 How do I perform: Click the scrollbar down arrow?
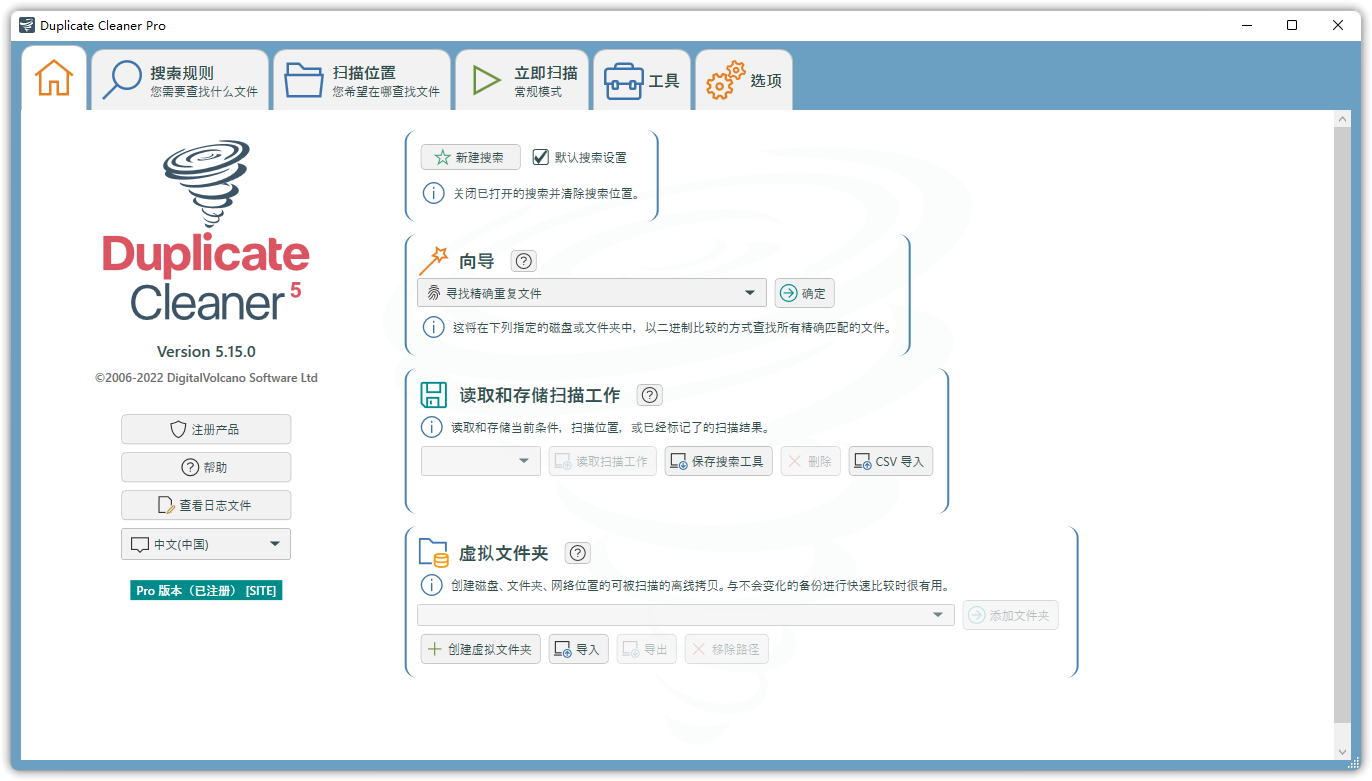(x=1342, y=752)
